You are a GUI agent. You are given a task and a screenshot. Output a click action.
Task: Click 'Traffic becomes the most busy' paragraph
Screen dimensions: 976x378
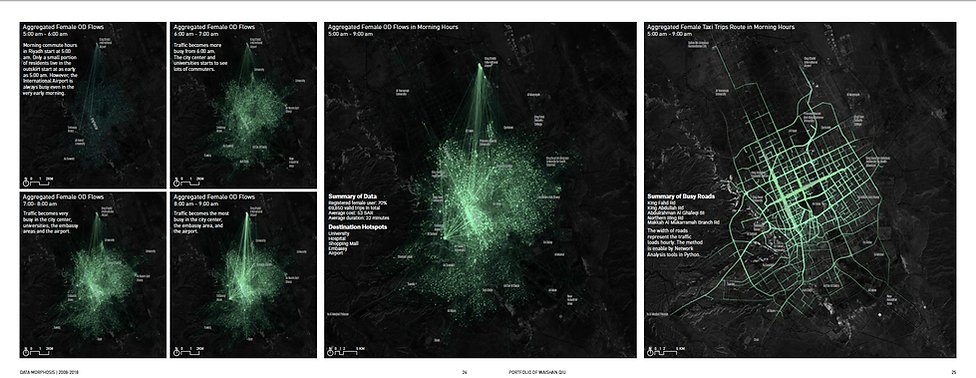tap(200, 223)
